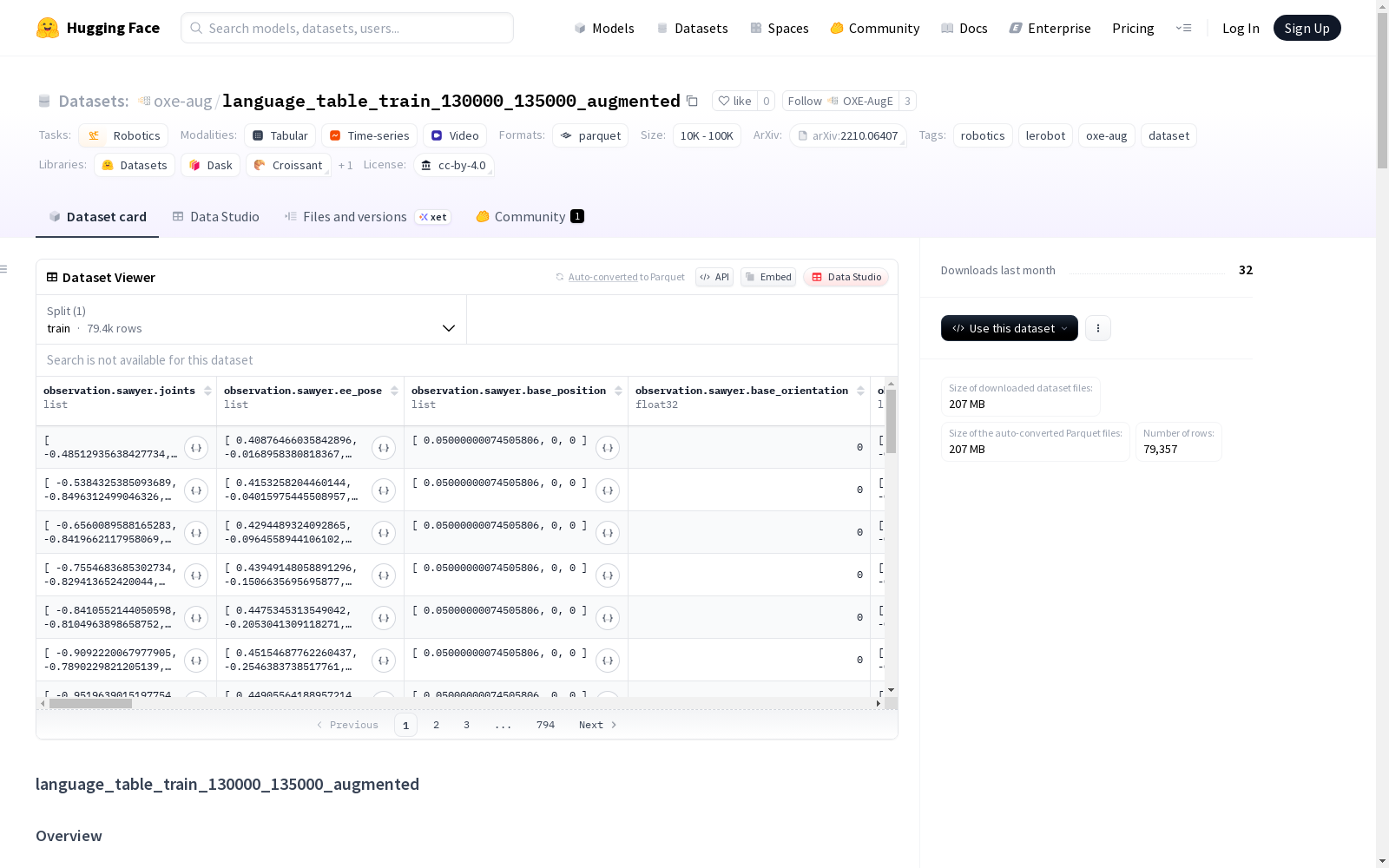Click the search magnifier icon

click(x=197, y=28)
